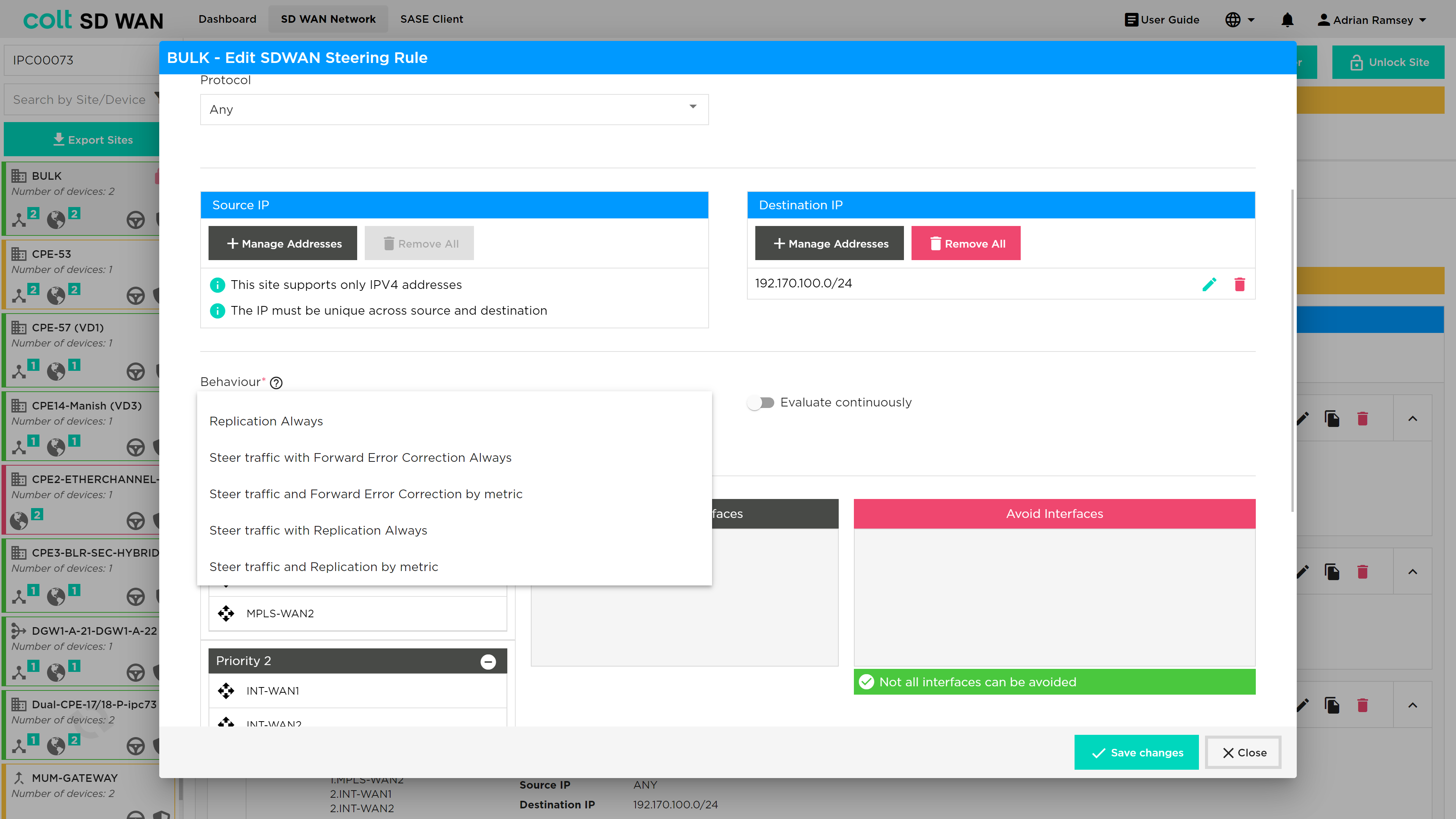1456x819 pixels.
Task: Click the steering wheel icon for CPE-57 (VD1)
Action: pos(136,371)
